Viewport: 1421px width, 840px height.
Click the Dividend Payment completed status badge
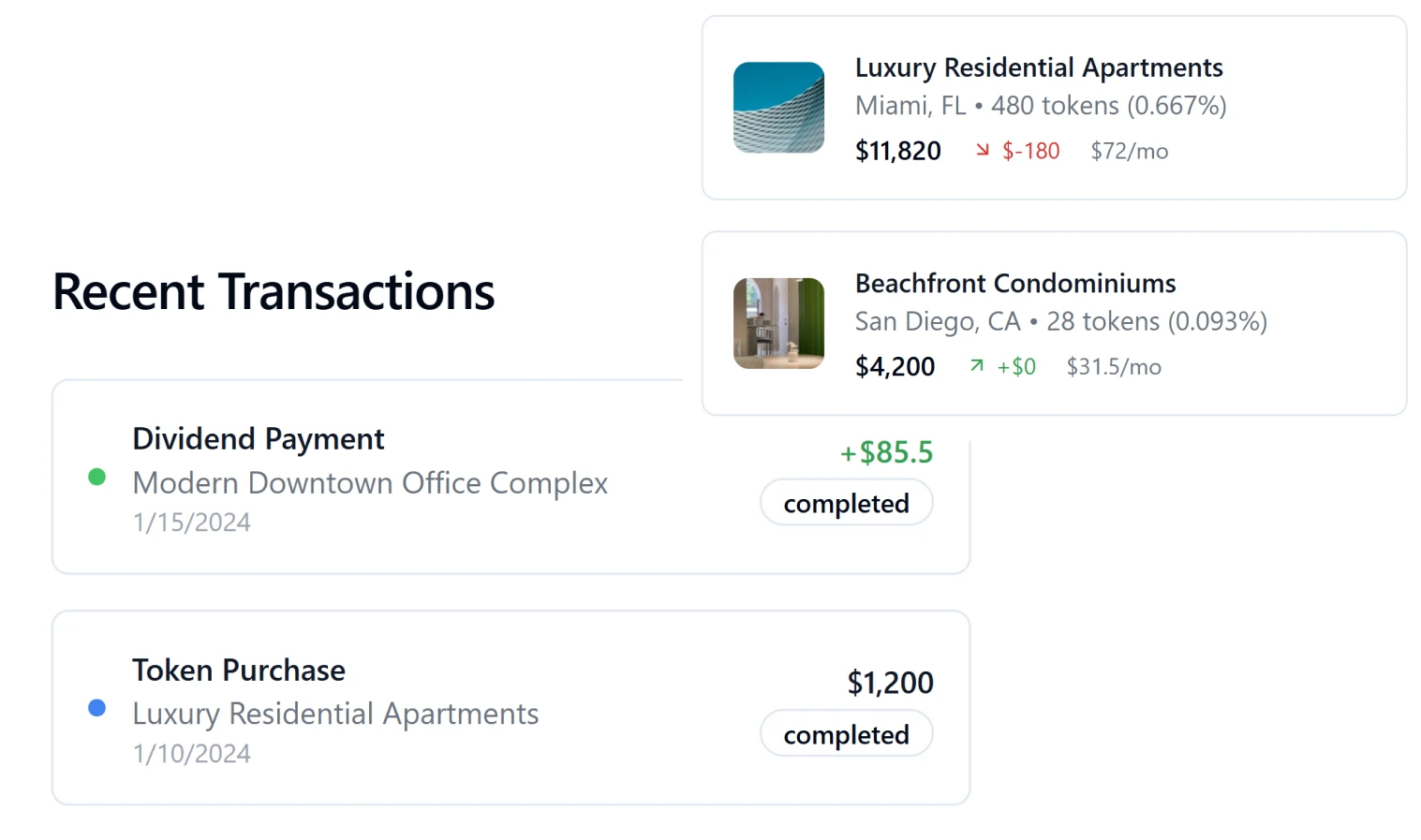pos(846,504)
